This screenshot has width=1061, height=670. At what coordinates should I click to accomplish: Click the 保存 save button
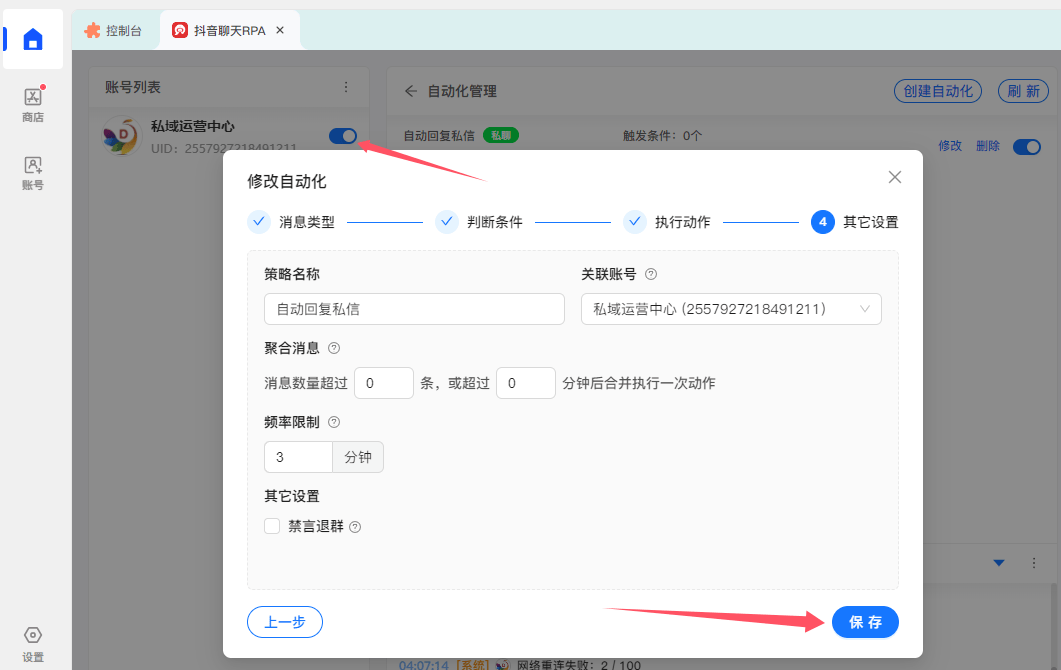(x=865, y=622)
